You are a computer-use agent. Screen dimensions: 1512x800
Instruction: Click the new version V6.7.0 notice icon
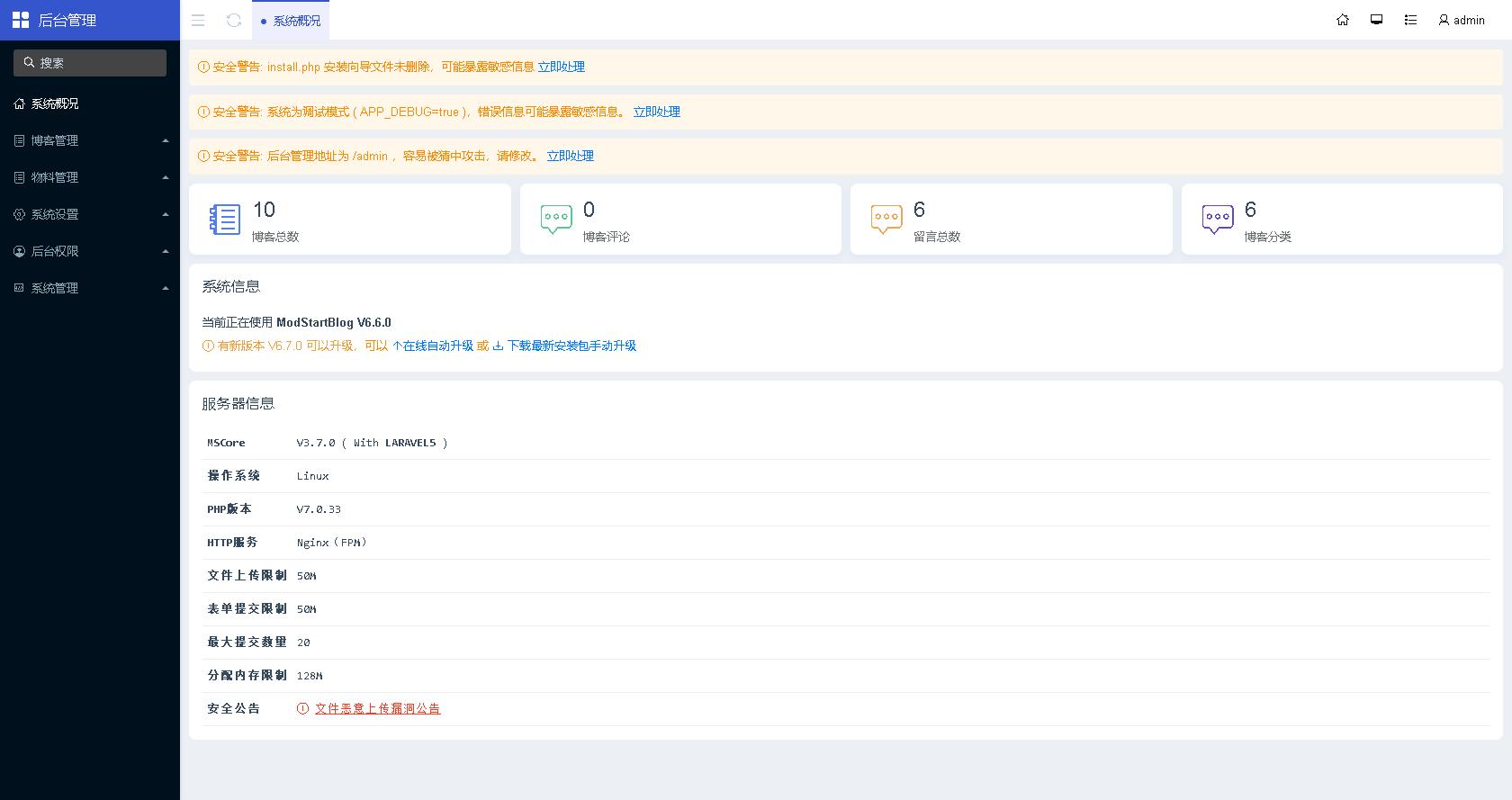click(x=208, y=346)
